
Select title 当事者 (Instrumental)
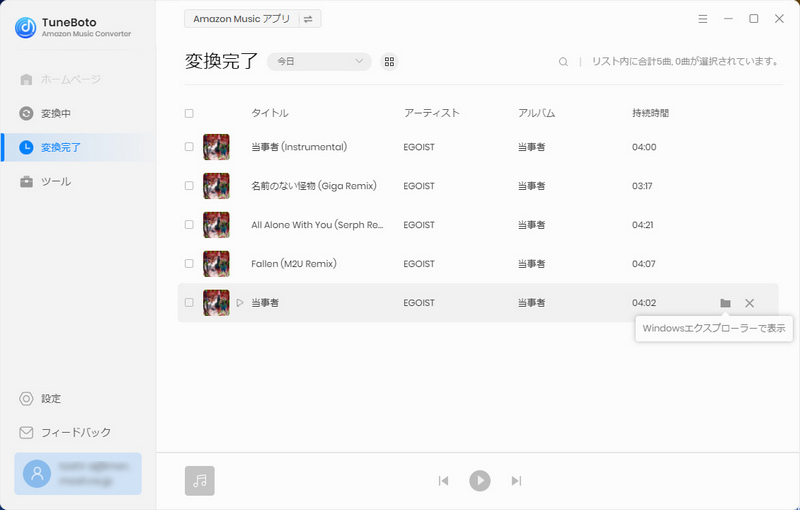tap(299, 147)
